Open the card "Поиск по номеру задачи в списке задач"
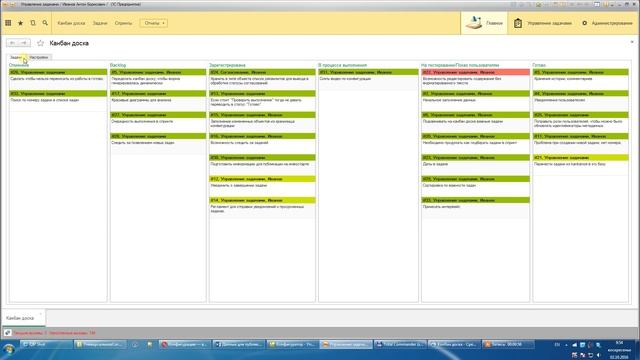 point(58,100)
